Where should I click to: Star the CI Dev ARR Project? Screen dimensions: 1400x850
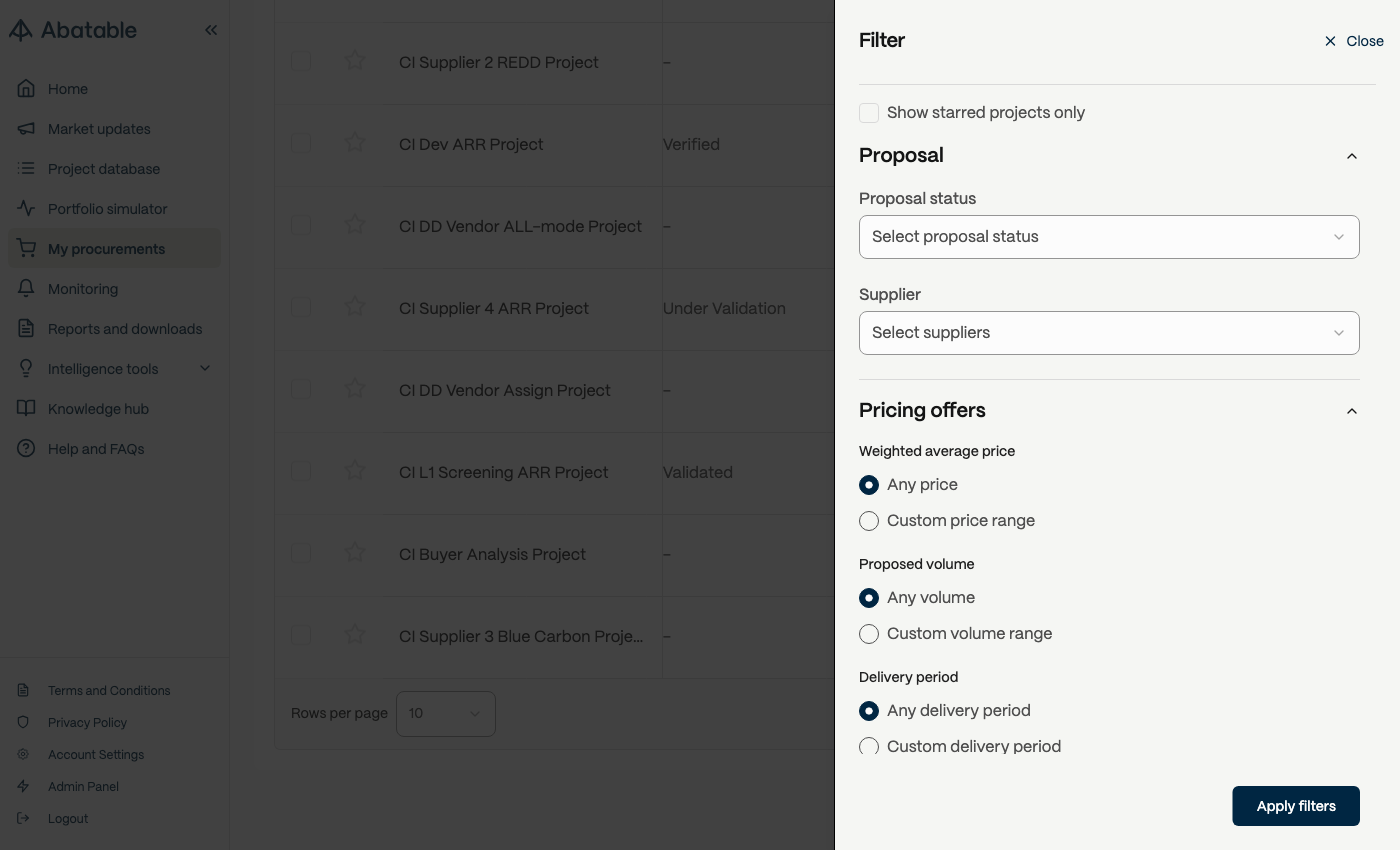point(355,144)
